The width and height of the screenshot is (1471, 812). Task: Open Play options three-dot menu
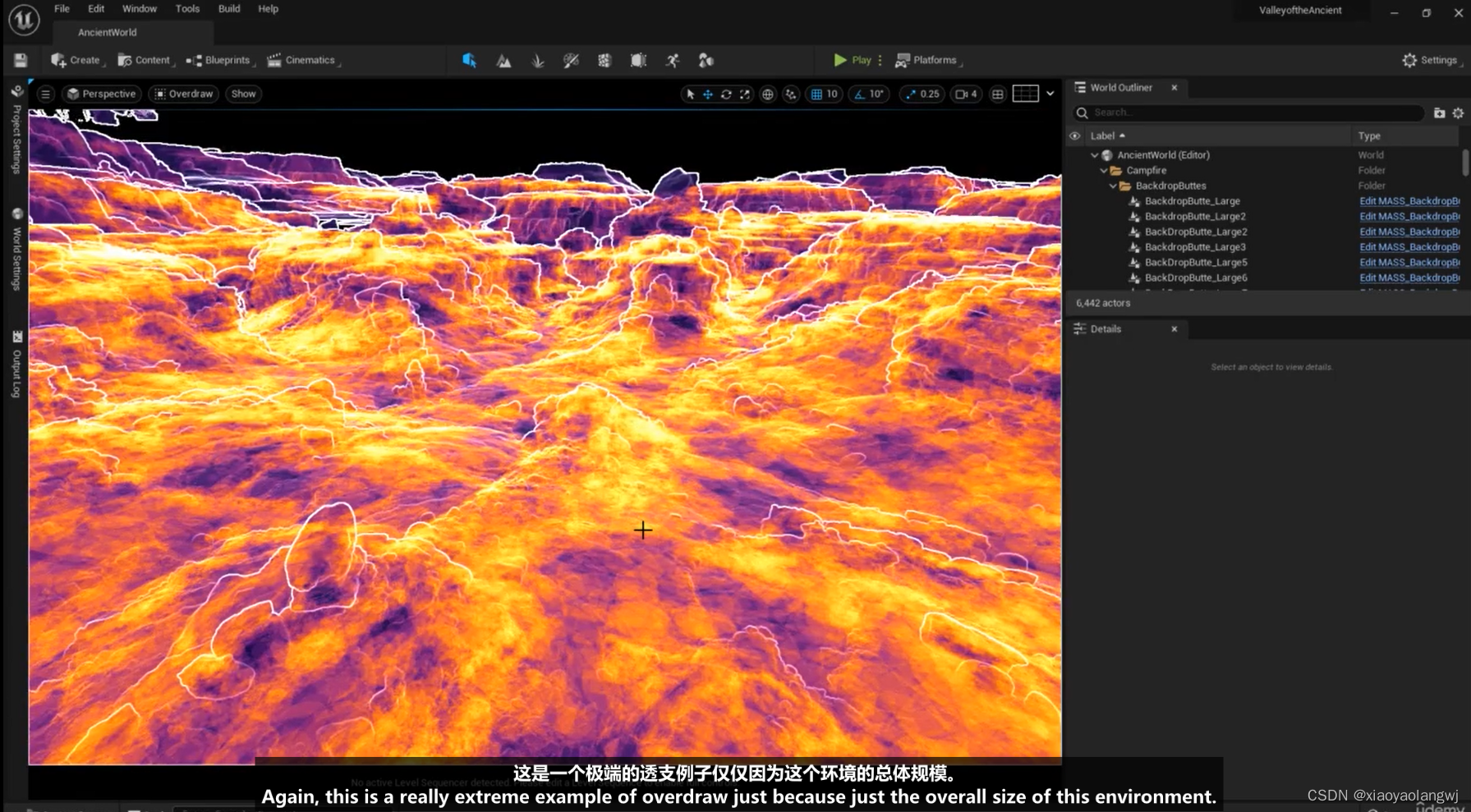(x=880, y=60)
